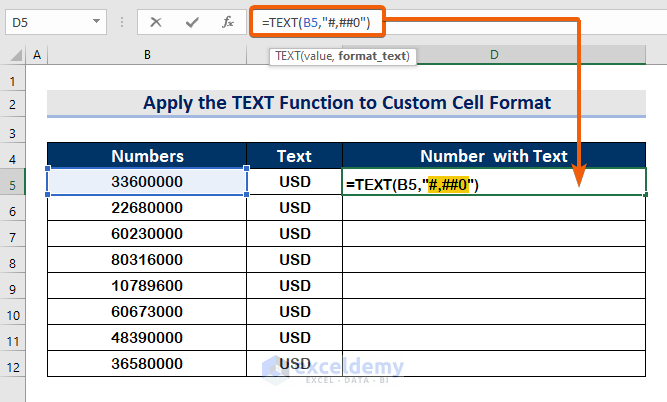667x402 pixels.
Task: Click the Enter checkmark icon
Action: (191, 21)
